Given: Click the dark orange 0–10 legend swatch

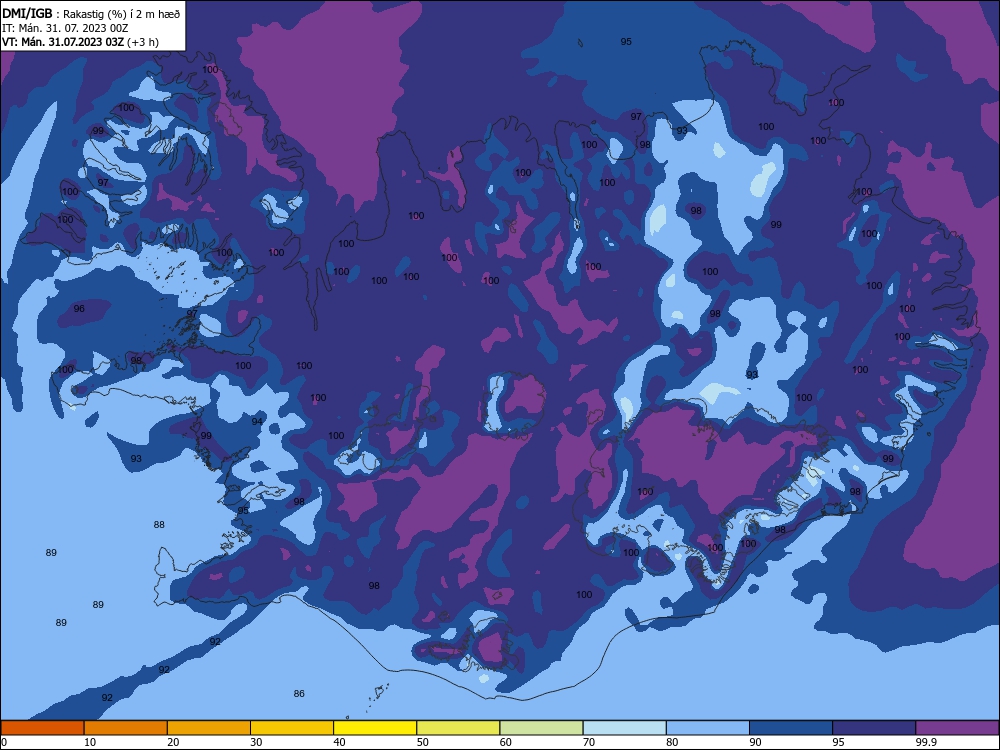Looking at the screenshot, I should point(42,728).
